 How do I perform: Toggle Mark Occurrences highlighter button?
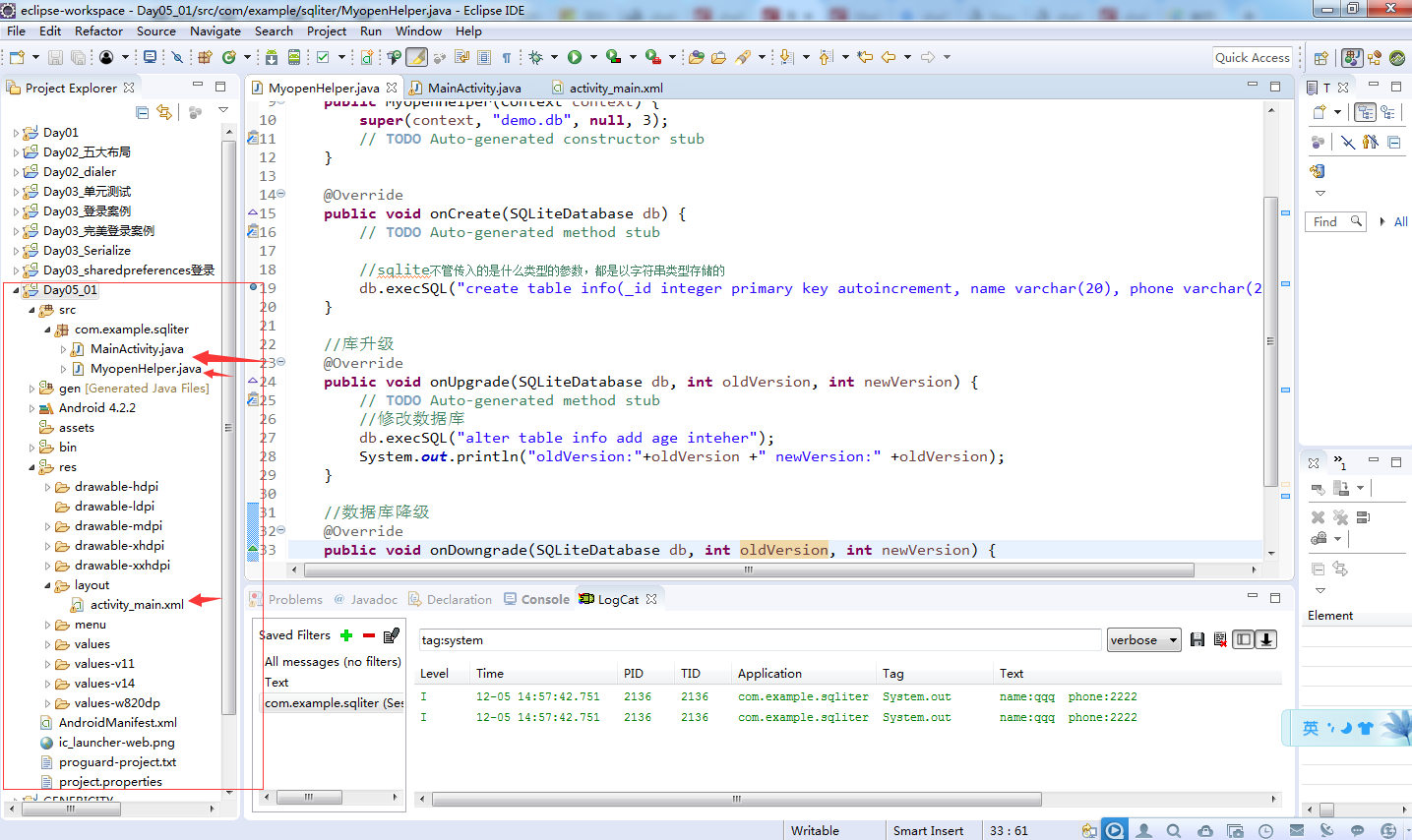417,57
